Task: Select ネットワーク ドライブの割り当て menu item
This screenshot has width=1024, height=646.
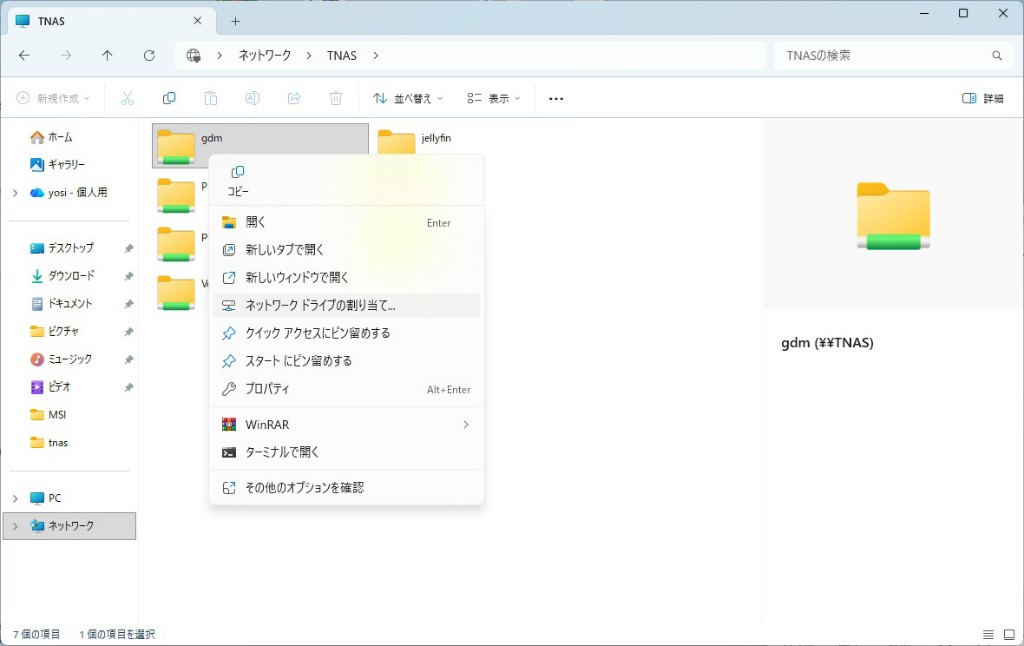Action: click(x=320, y=305)
